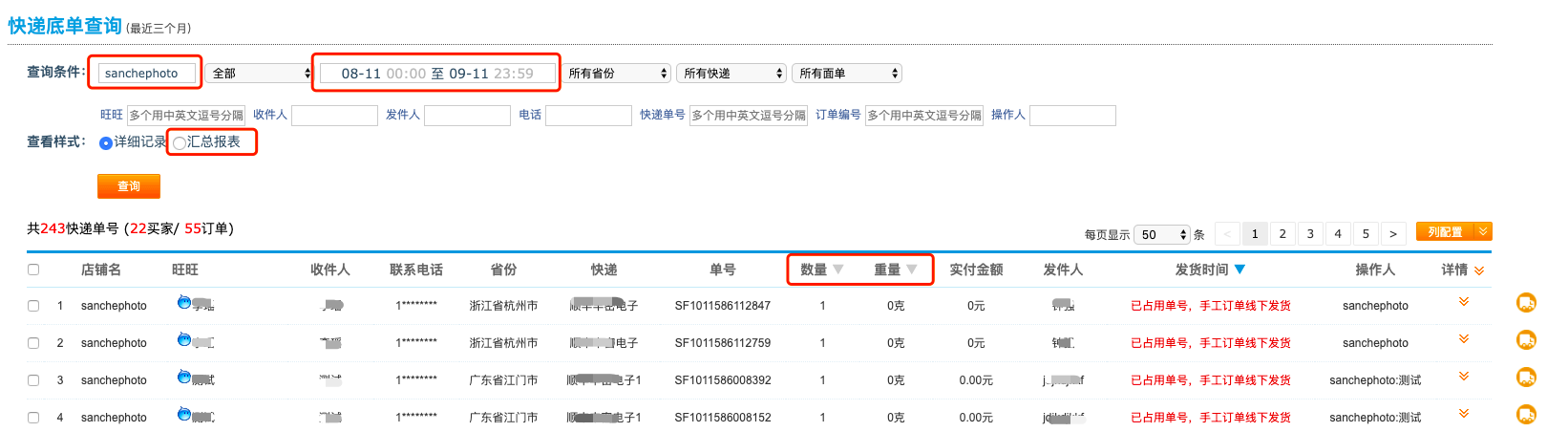Expand row 3 details chevron
This screenshot has width=1568, height=432.
[x=1463, y=377]
